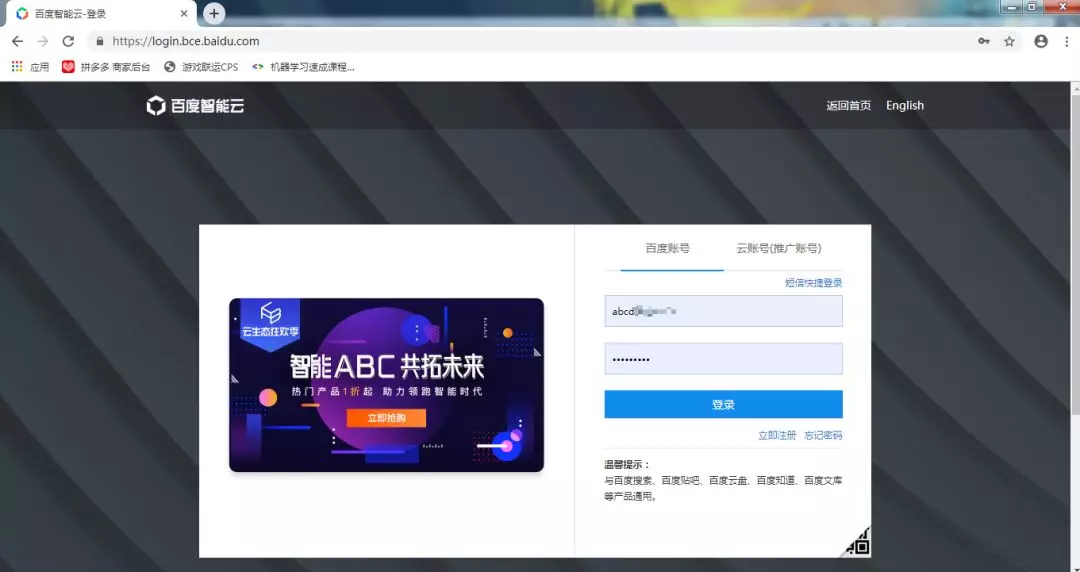
Task: Reload the page with refresh icon
Action: (x=68, y=41)
